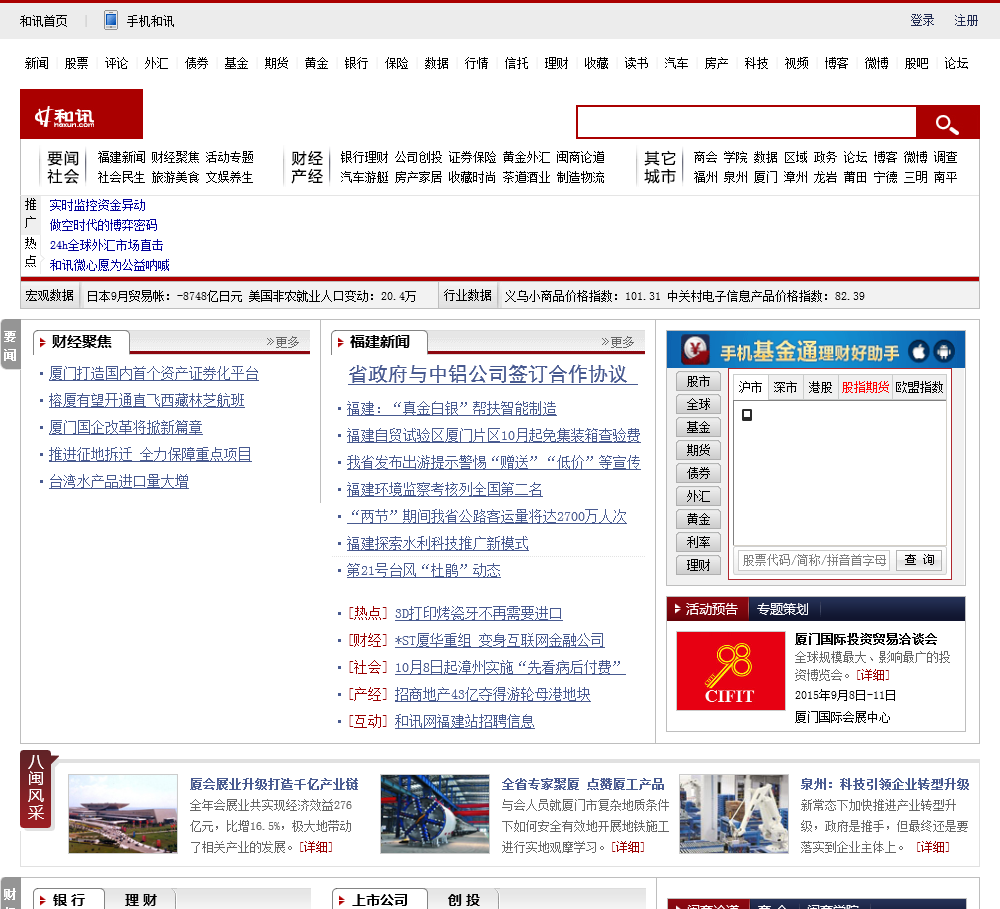Click the 八闽风采 ribbon label
1000x909 pixels.
tap(36, 788)
